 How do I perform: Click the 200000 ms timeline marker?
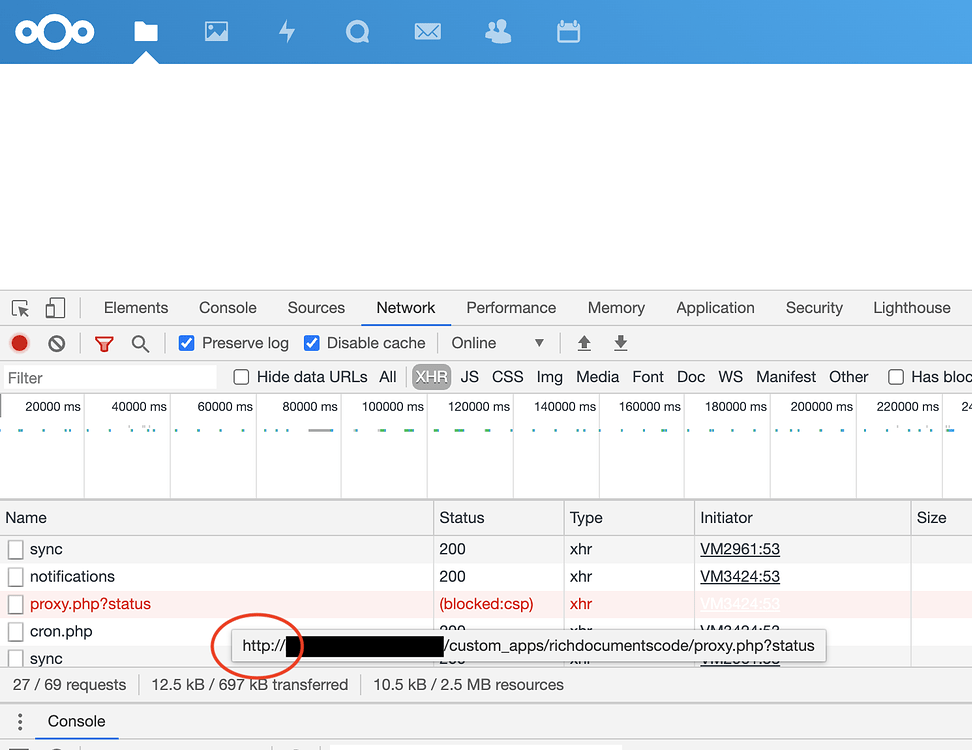(821, 407)
